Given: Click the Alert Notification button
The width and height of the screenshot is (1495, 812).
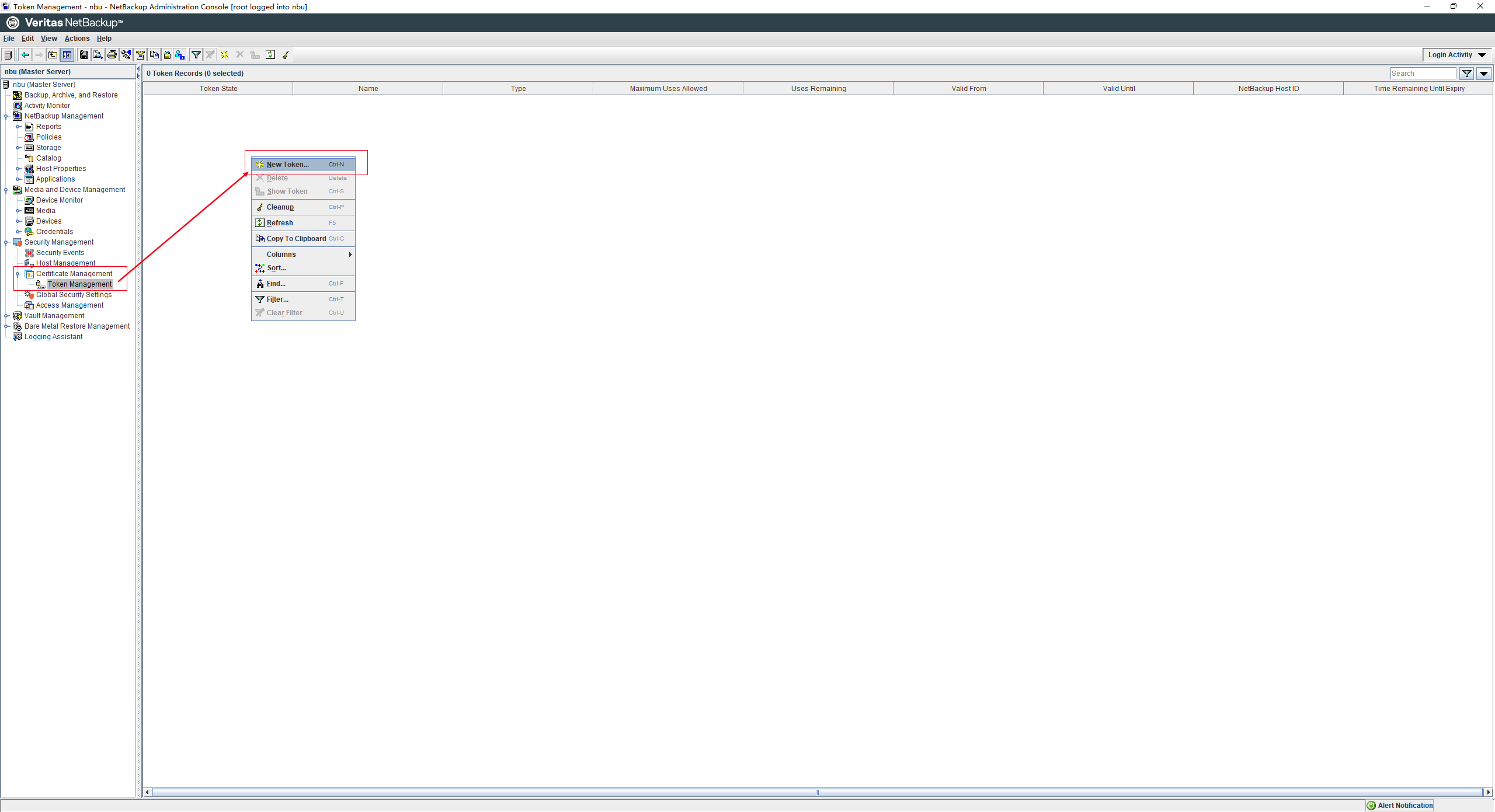Looking at the screenshot, I should click(1399, 806).
